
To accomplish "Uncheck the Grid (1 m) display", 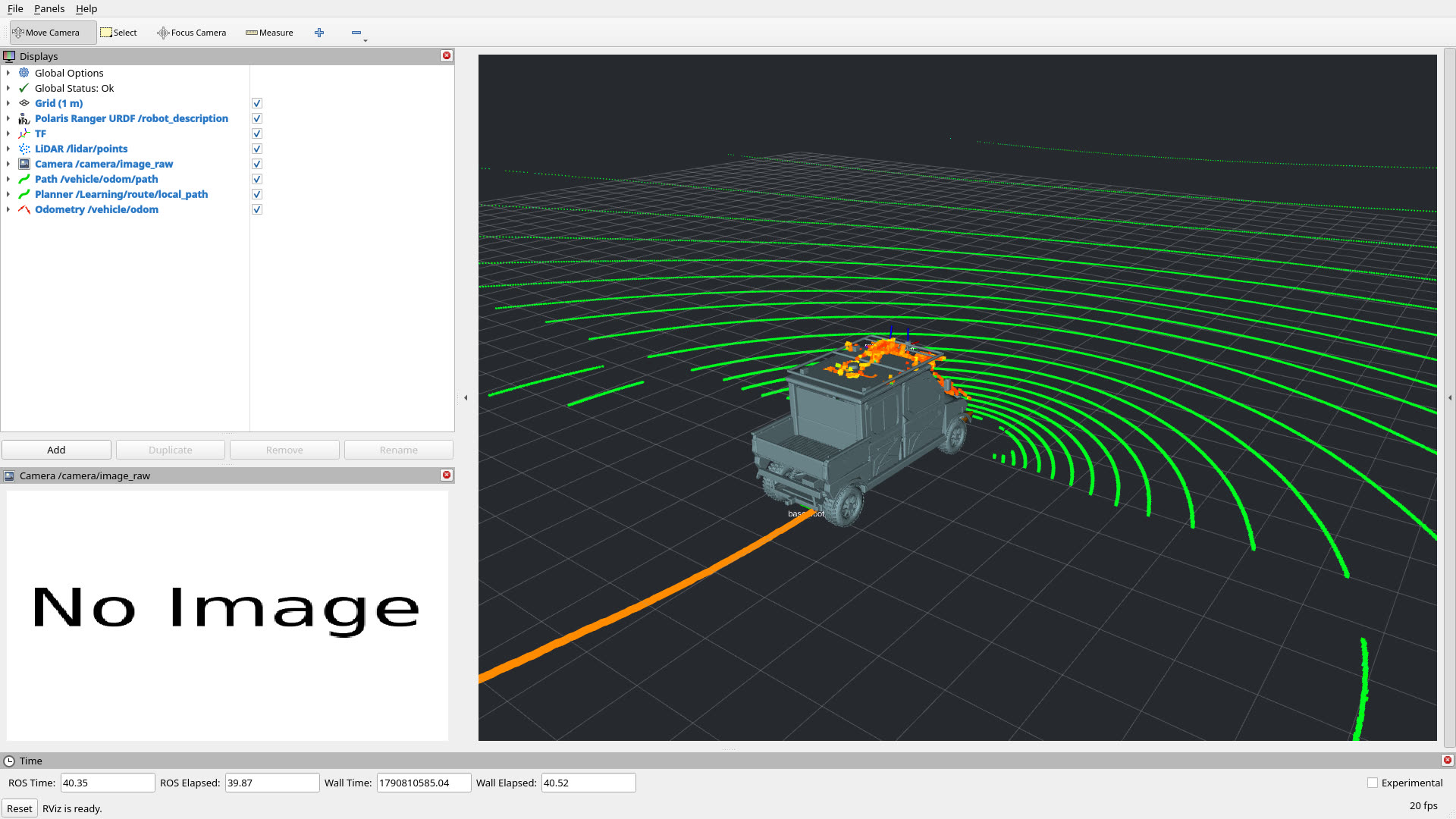I will pos(257,103).
